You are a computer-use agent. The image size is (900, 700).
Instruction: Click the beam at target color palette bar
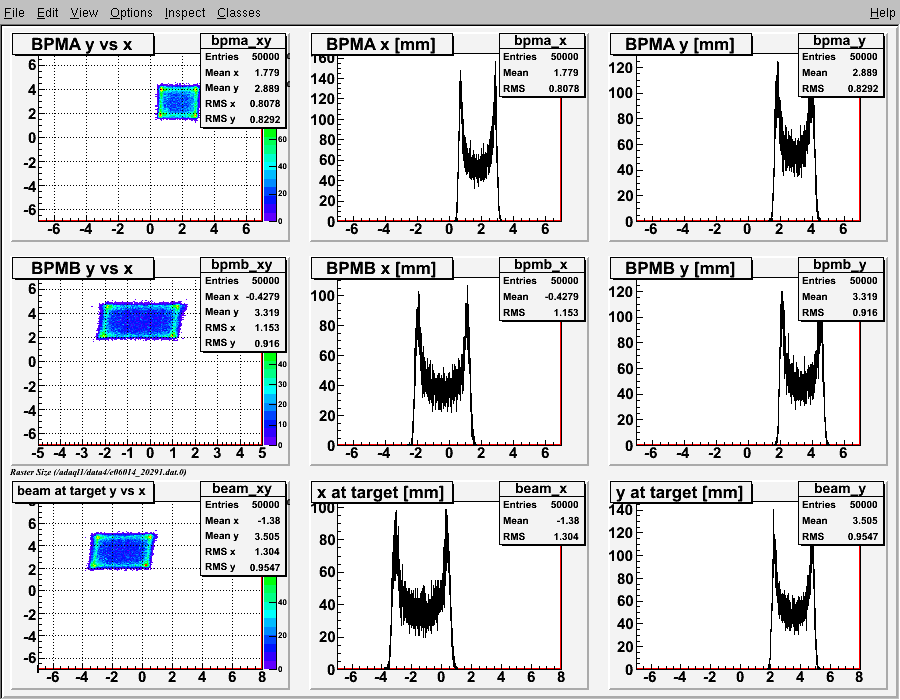point(270,623)
